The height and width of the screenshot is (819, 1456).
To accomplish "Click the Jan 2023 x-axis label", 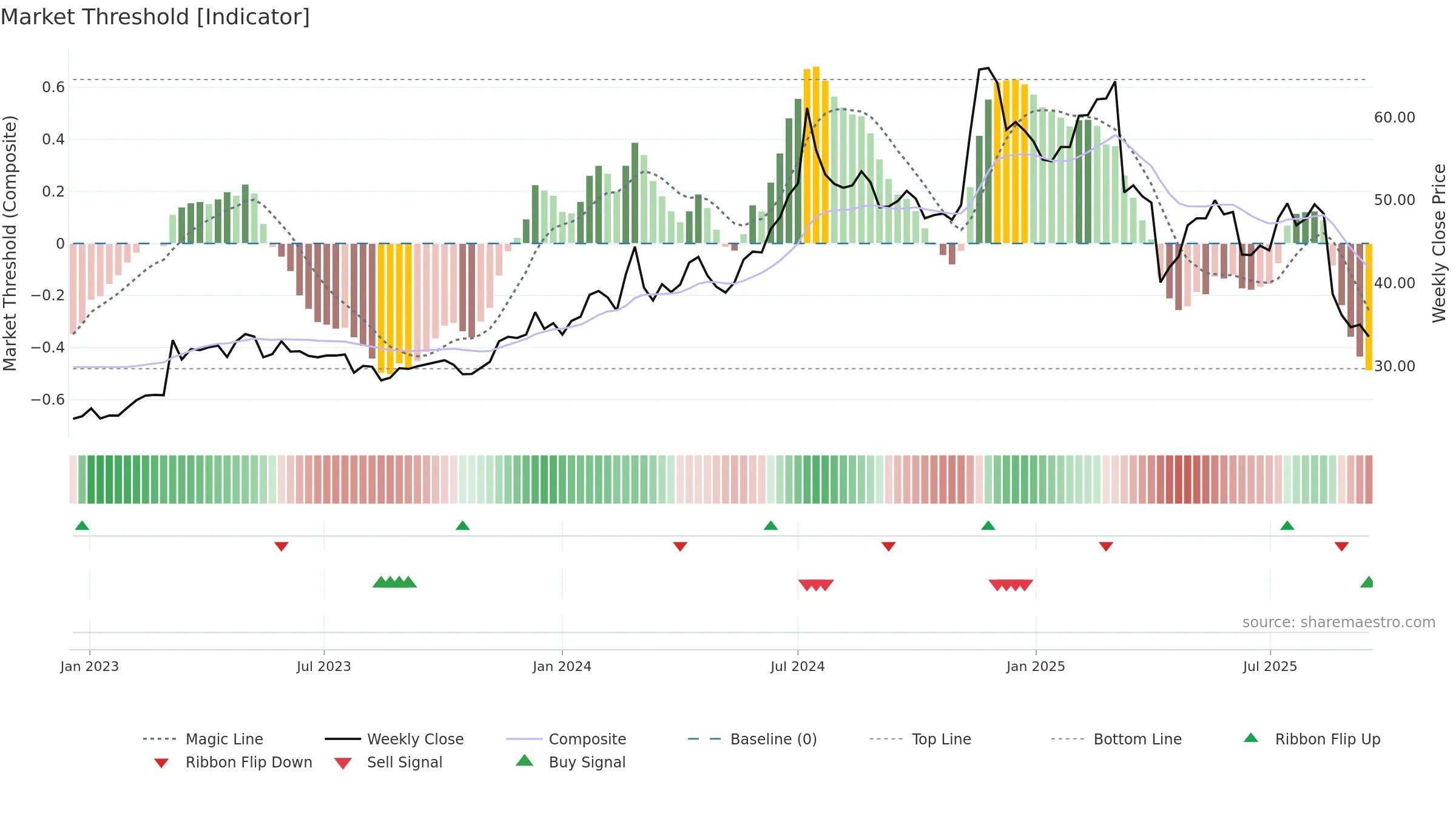I will [x=90, y=666].
